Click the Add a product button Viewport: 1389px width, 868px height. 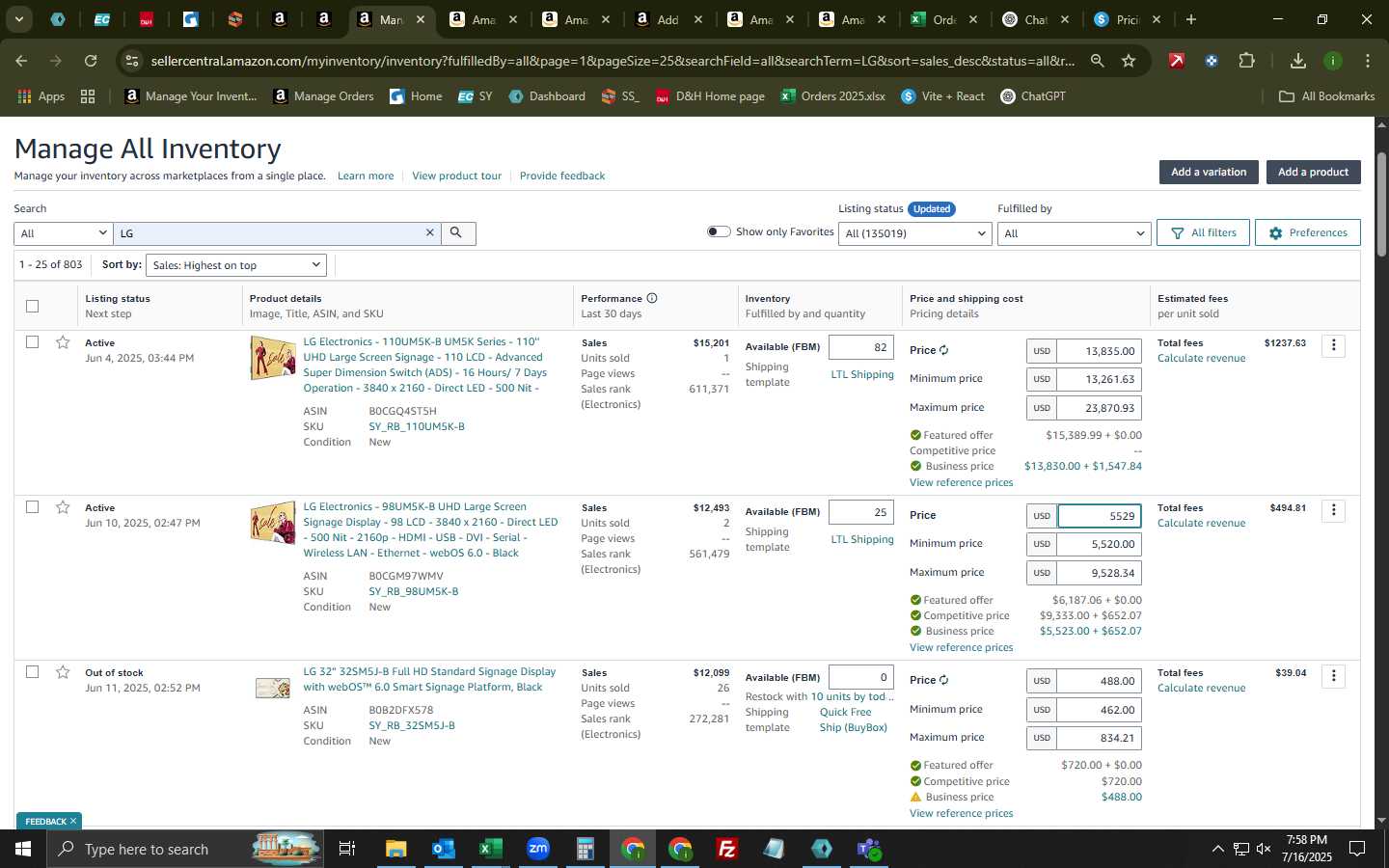click(x=1313, y=172)
